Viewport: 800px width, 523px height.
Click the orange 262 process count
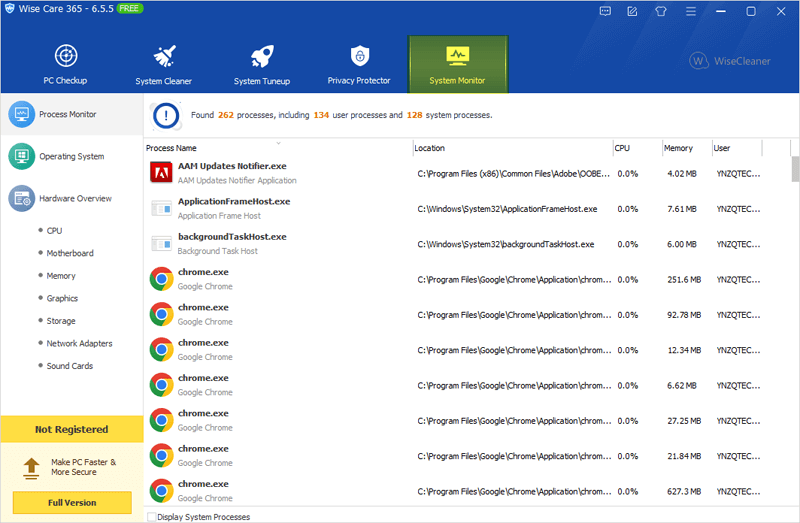click(x=226, y=115)
